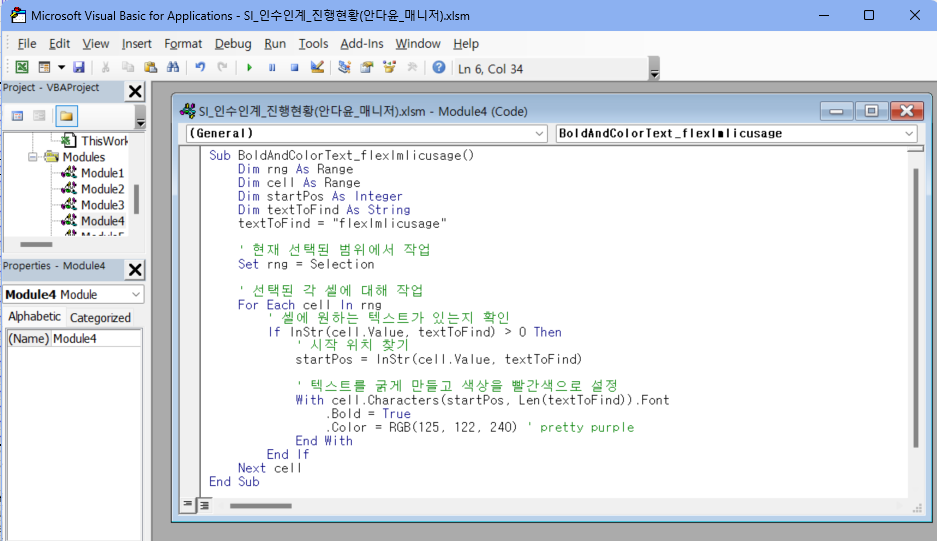The height and width of the screenshot is (541, 937).
Task: Click the Insert UserForm icon
Action: click(x=44, y=67)
